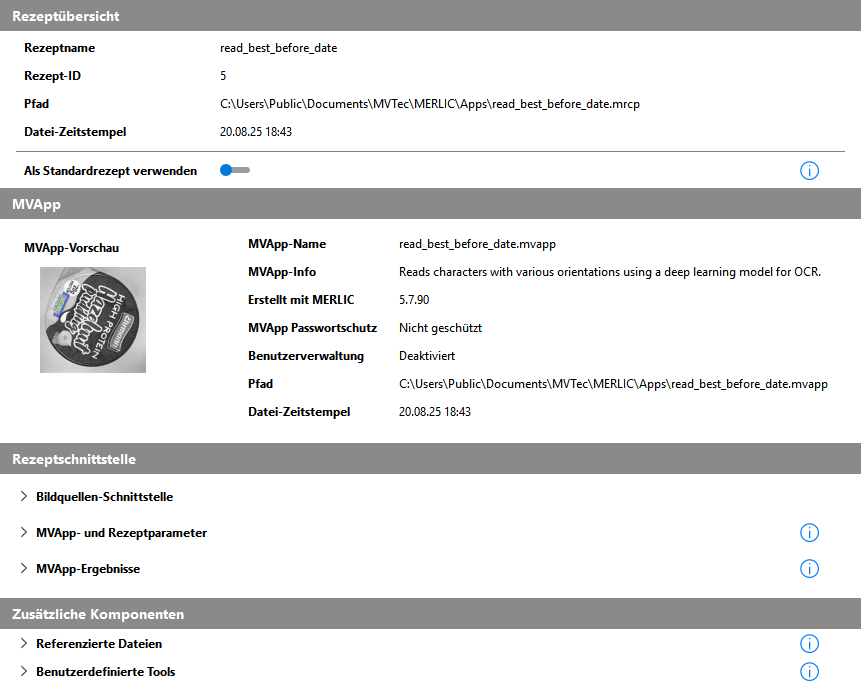Click the MVApp-Vorschau preview thumbnail
The width and height of the screenshot is (861, 698).
(x=93, y=320)
